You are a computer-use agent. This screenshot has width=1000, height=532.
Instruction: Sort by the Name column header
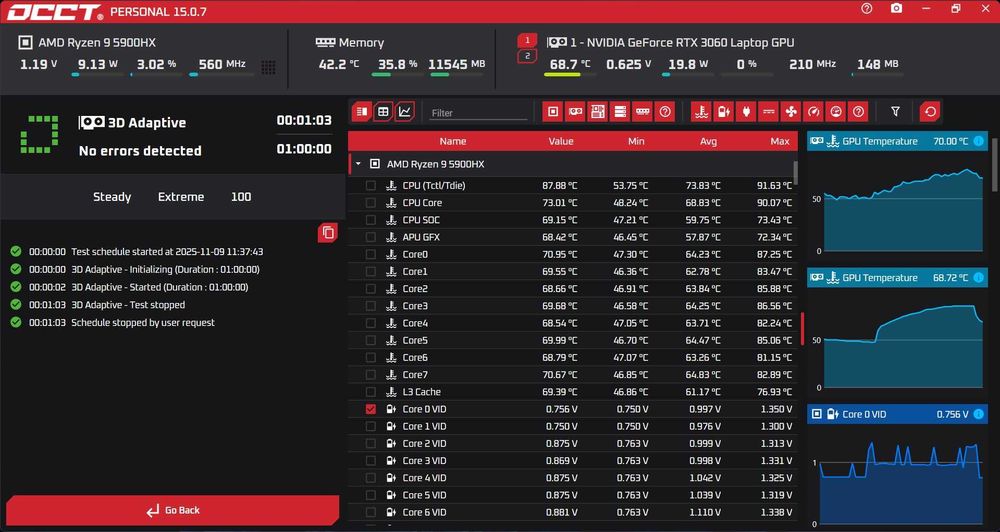point(453,142)
